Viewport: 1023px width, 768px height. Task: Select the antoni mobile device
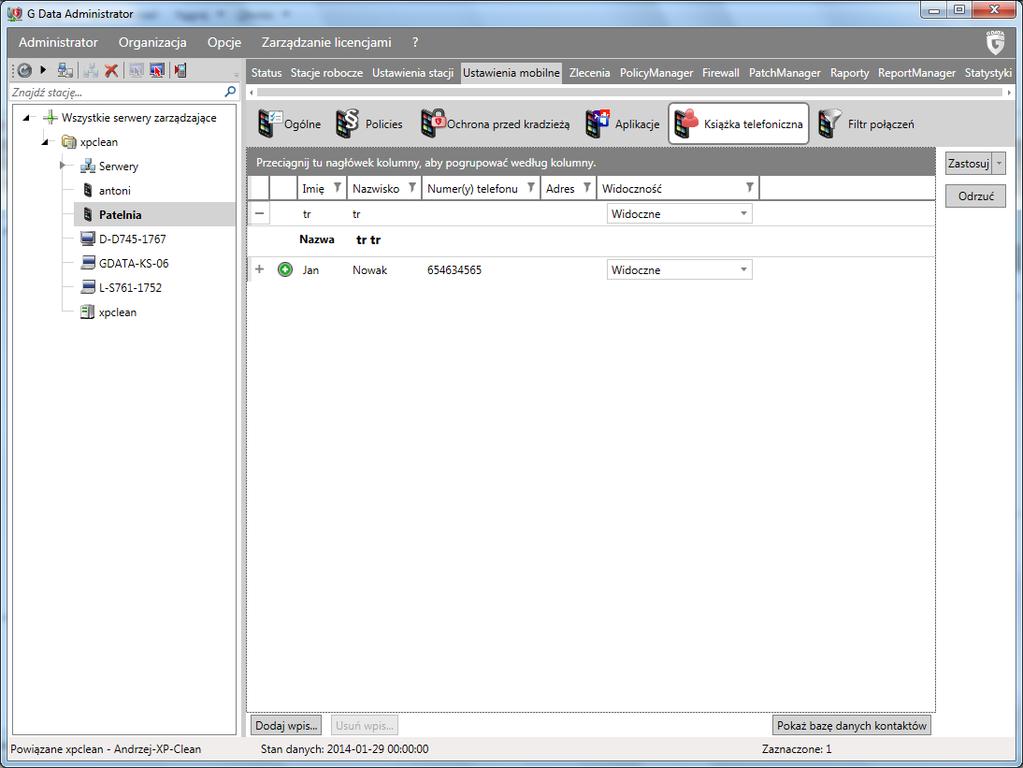(x=114, y=191)
